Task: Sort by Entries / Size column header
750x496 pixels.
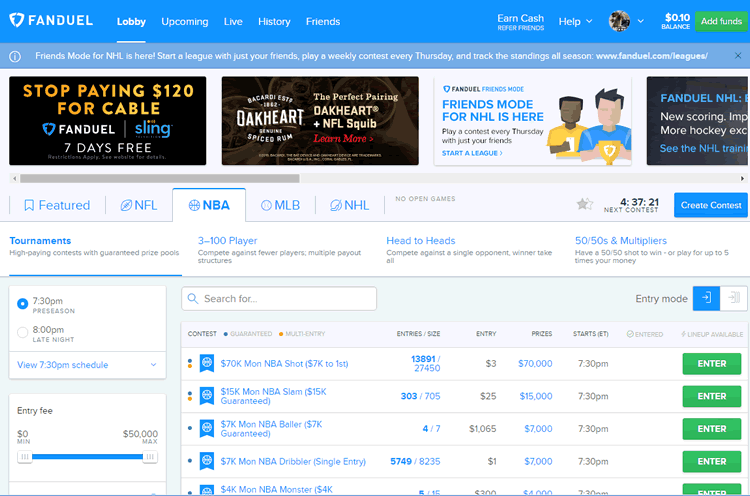Action: [x=418, y=334]
